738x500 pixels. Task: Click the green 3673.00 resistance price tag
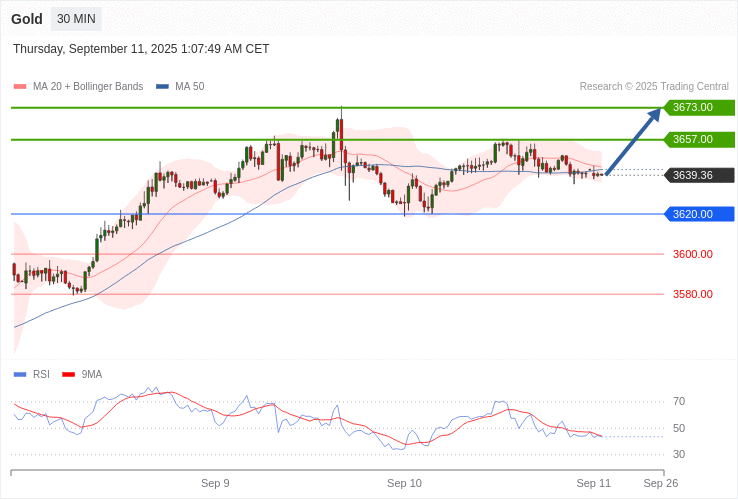point(699,108)
